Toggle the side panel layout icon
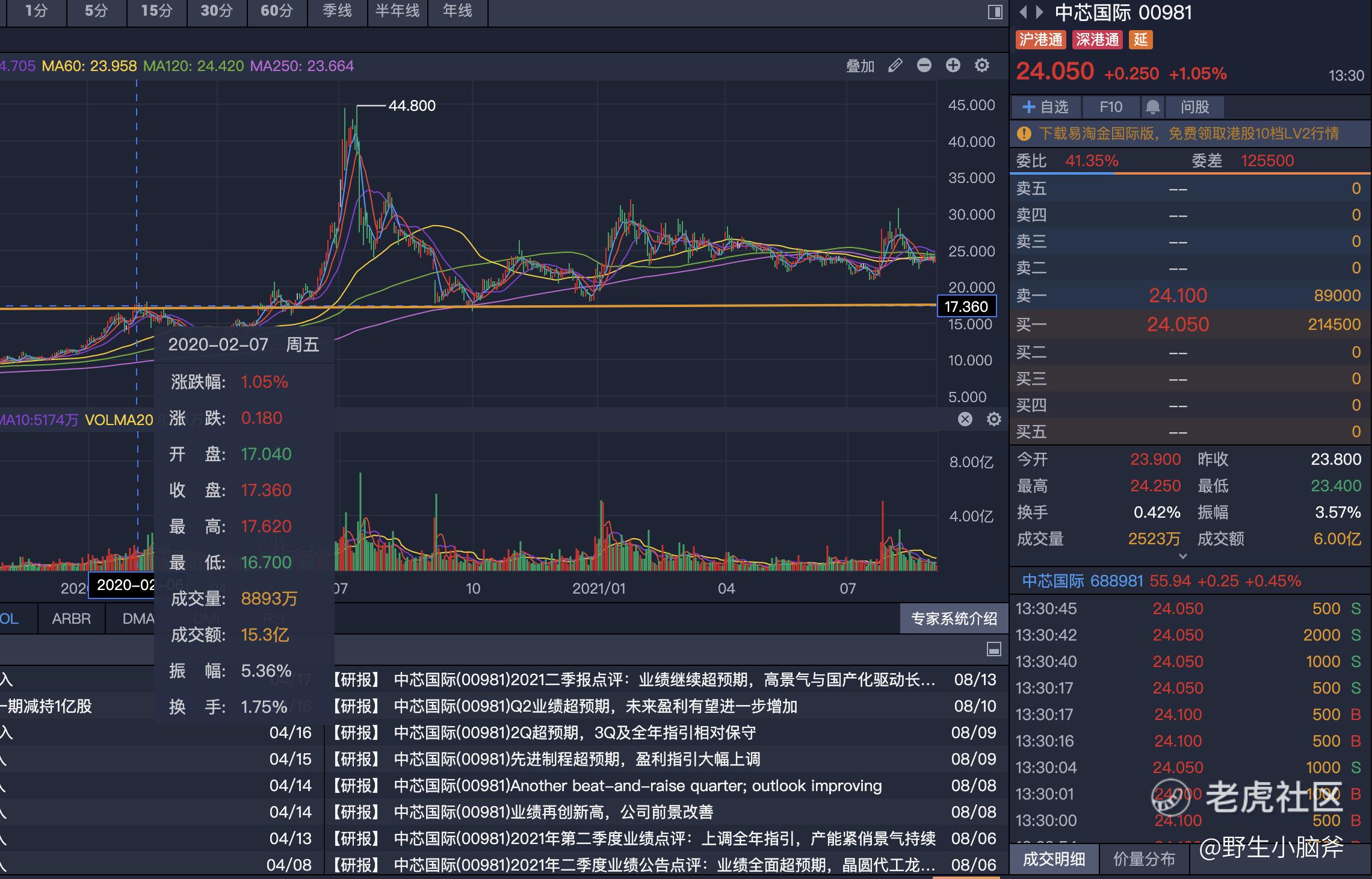1372x879 pixels. 995,12
